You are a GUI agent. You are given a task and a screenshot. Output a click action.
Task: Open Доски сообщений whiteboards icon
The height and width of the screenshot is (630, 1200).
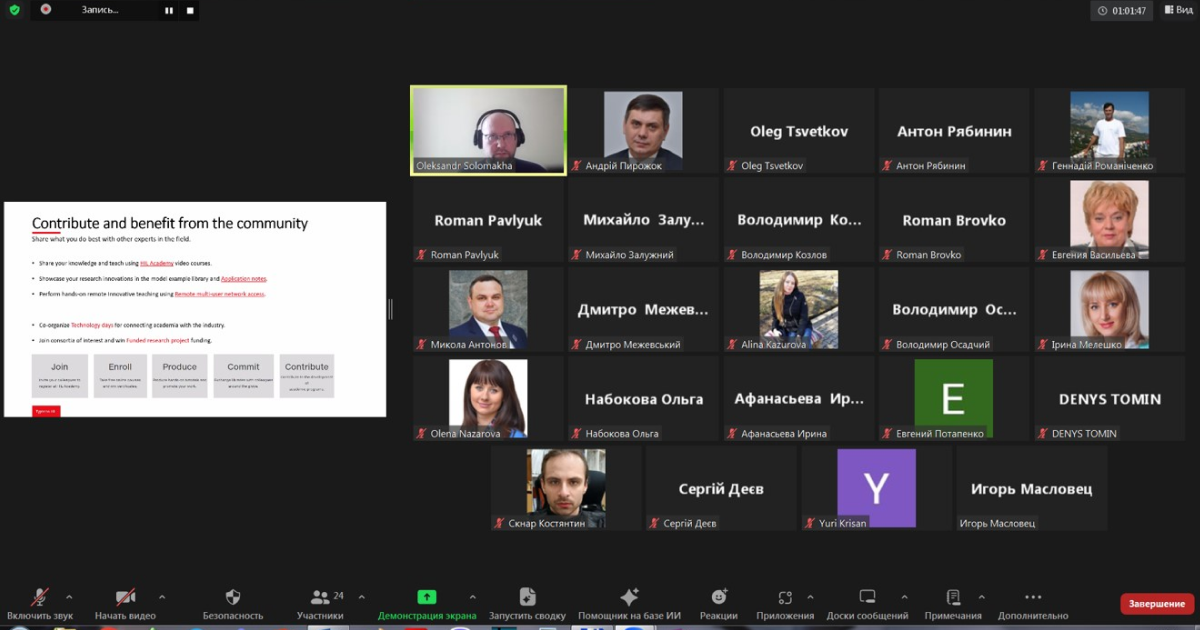[867, 597]
